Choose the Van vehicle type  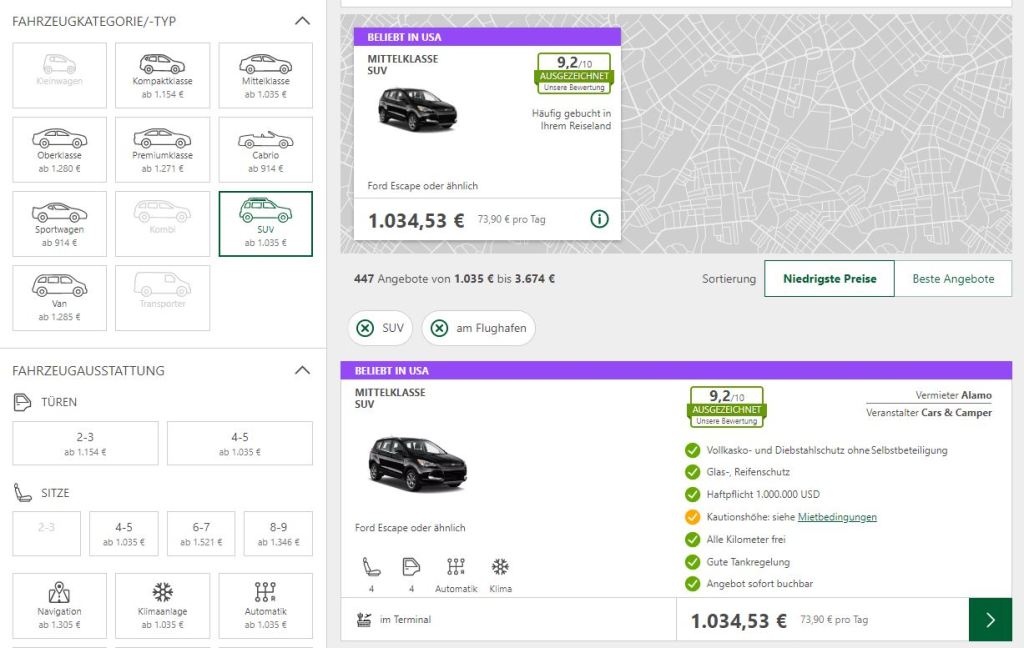(59, 297)
